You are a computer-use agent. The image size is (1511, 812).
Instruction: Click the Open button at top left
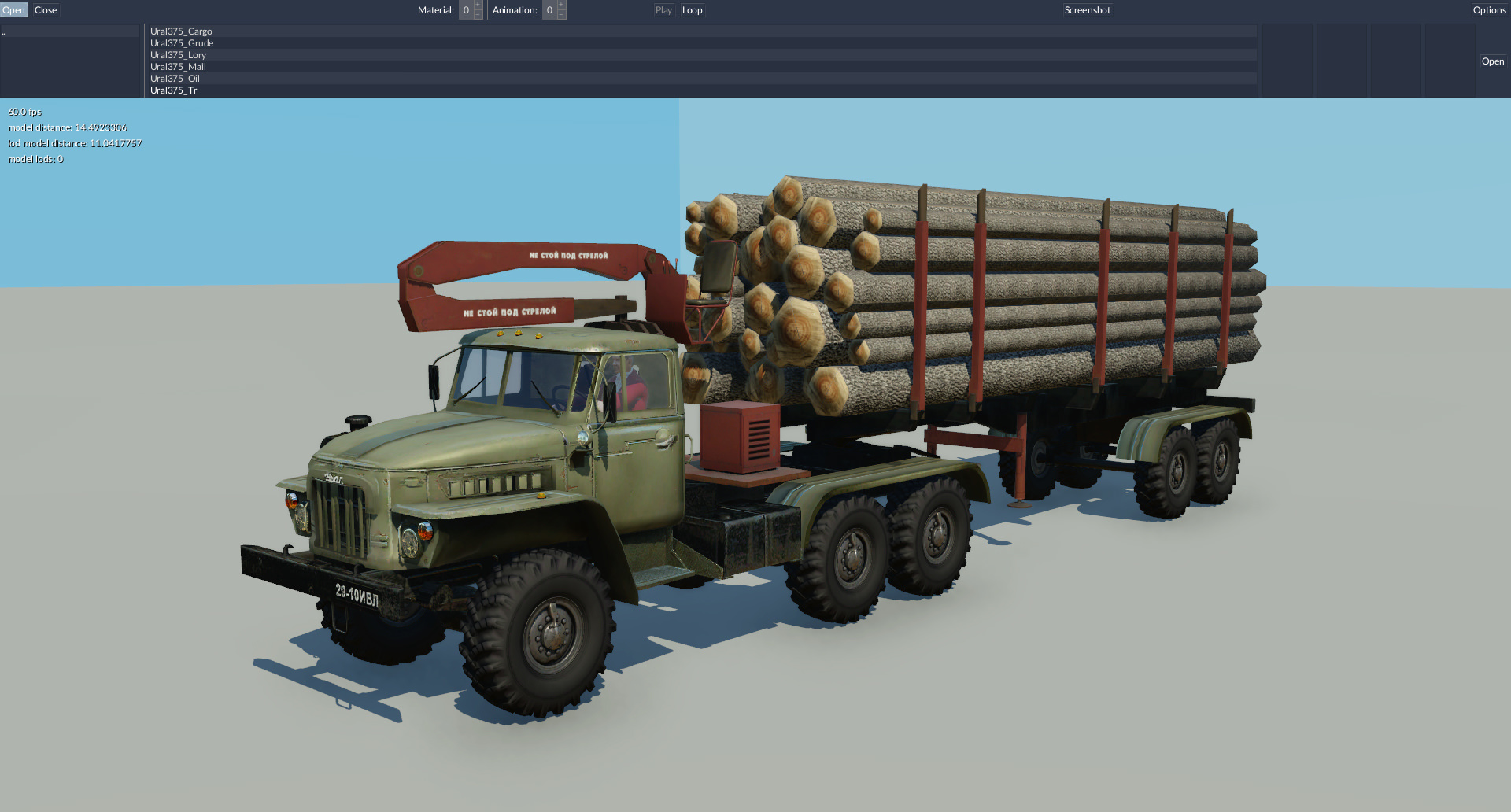14,10
